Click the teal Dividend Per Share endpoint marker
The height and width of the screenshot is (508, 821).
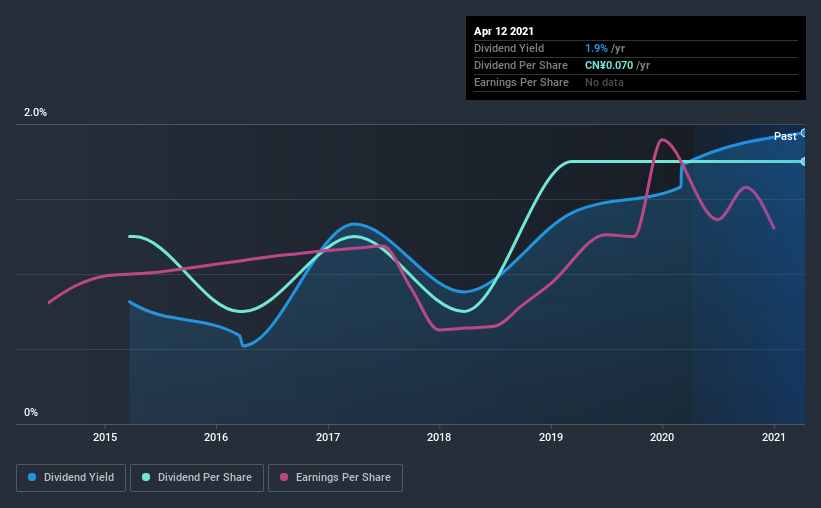(x=804, y=161)
